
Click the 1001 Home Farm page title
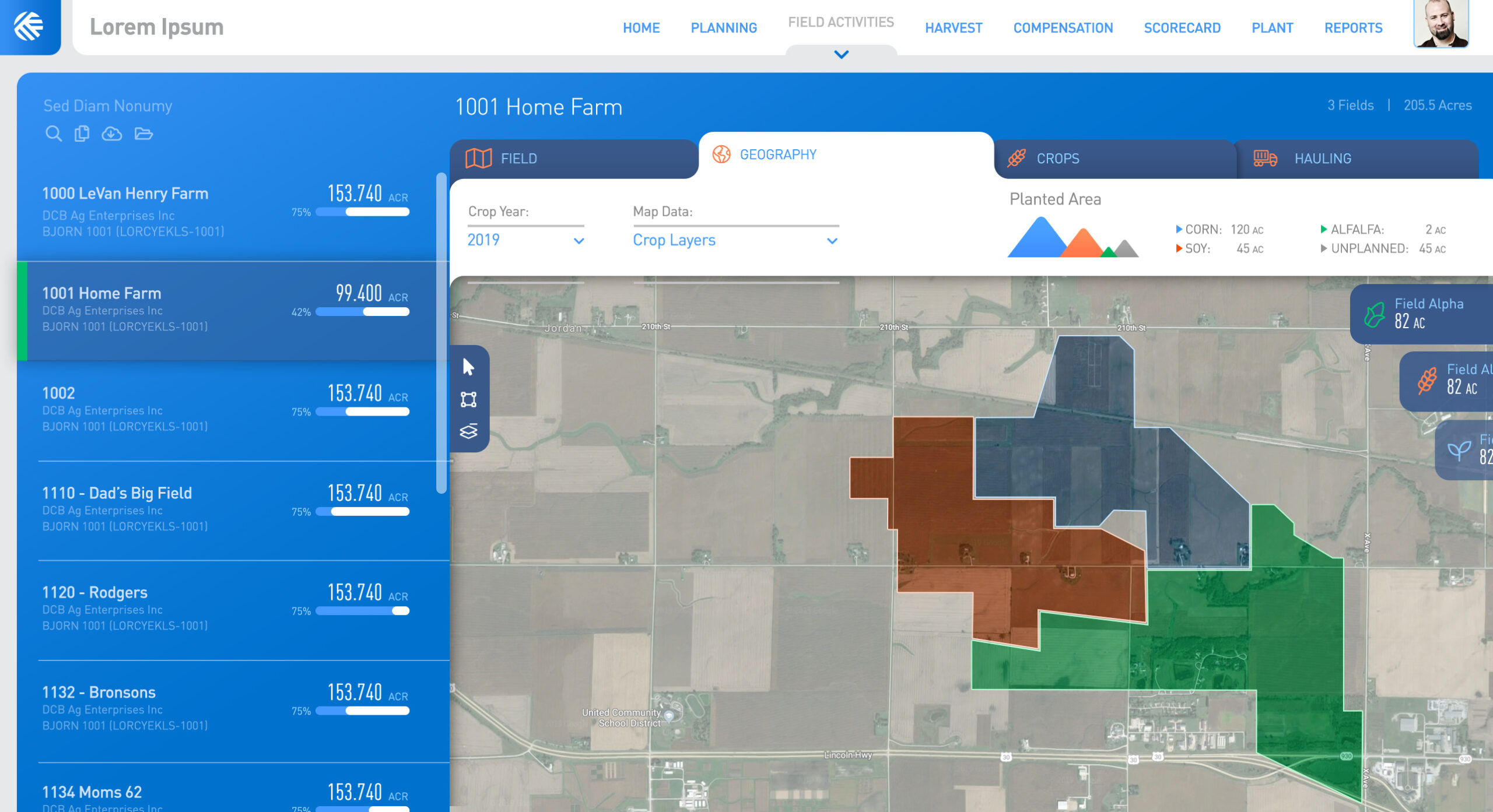(538, 107)
